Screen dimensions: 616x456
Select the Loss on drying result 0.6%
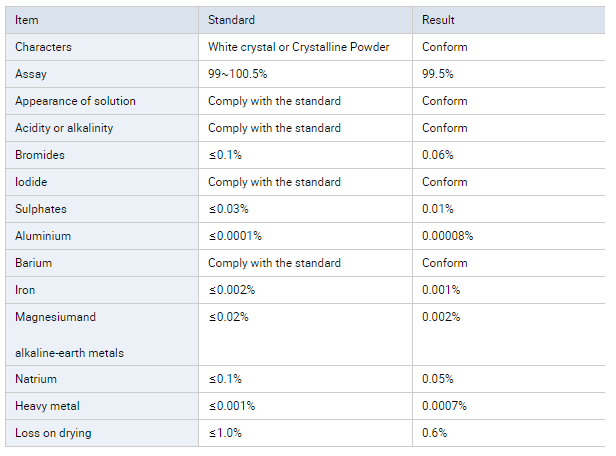tap(435, 433)
